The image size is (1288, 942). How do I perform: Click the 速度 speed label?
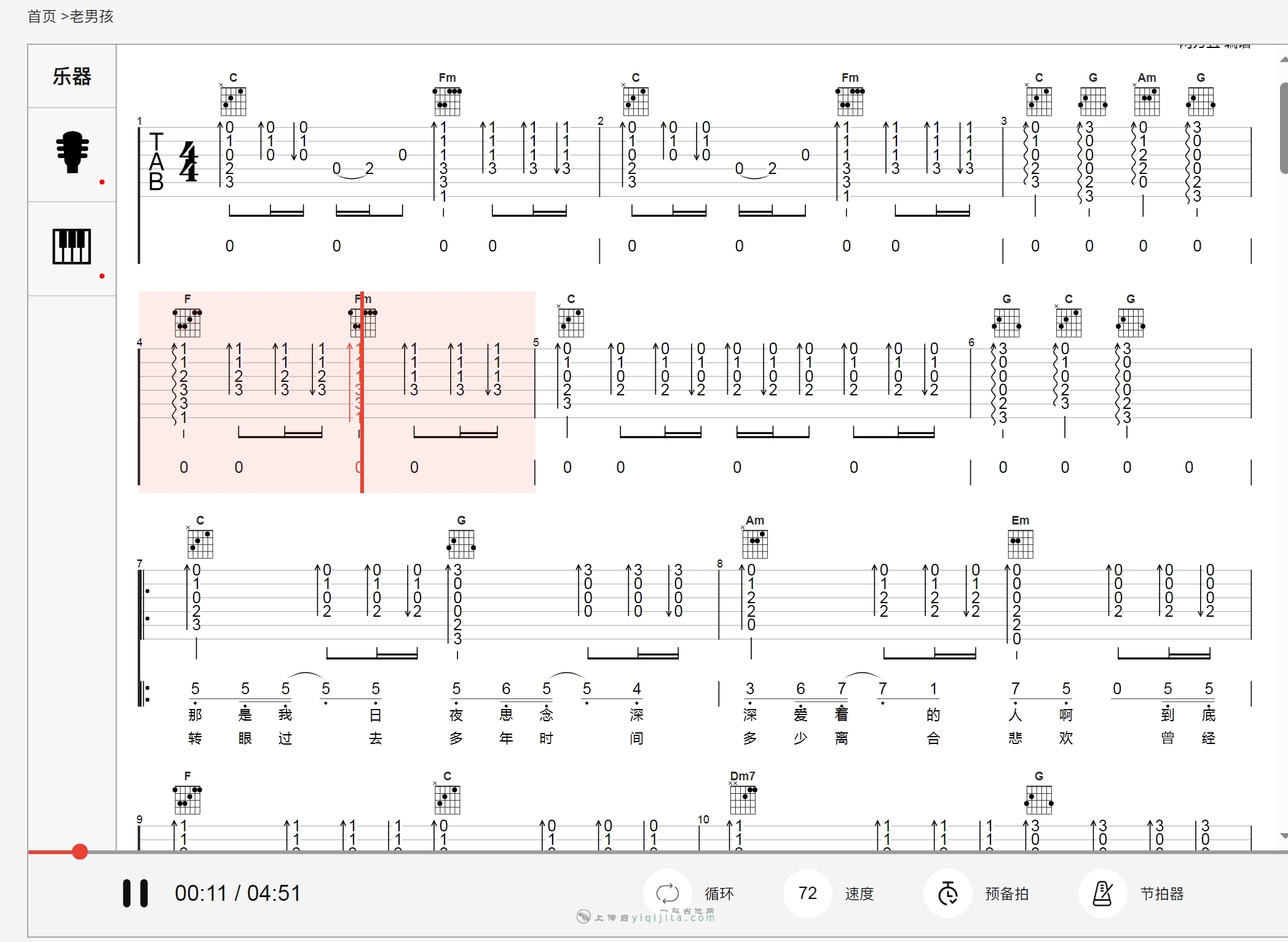tap(859, 893)
